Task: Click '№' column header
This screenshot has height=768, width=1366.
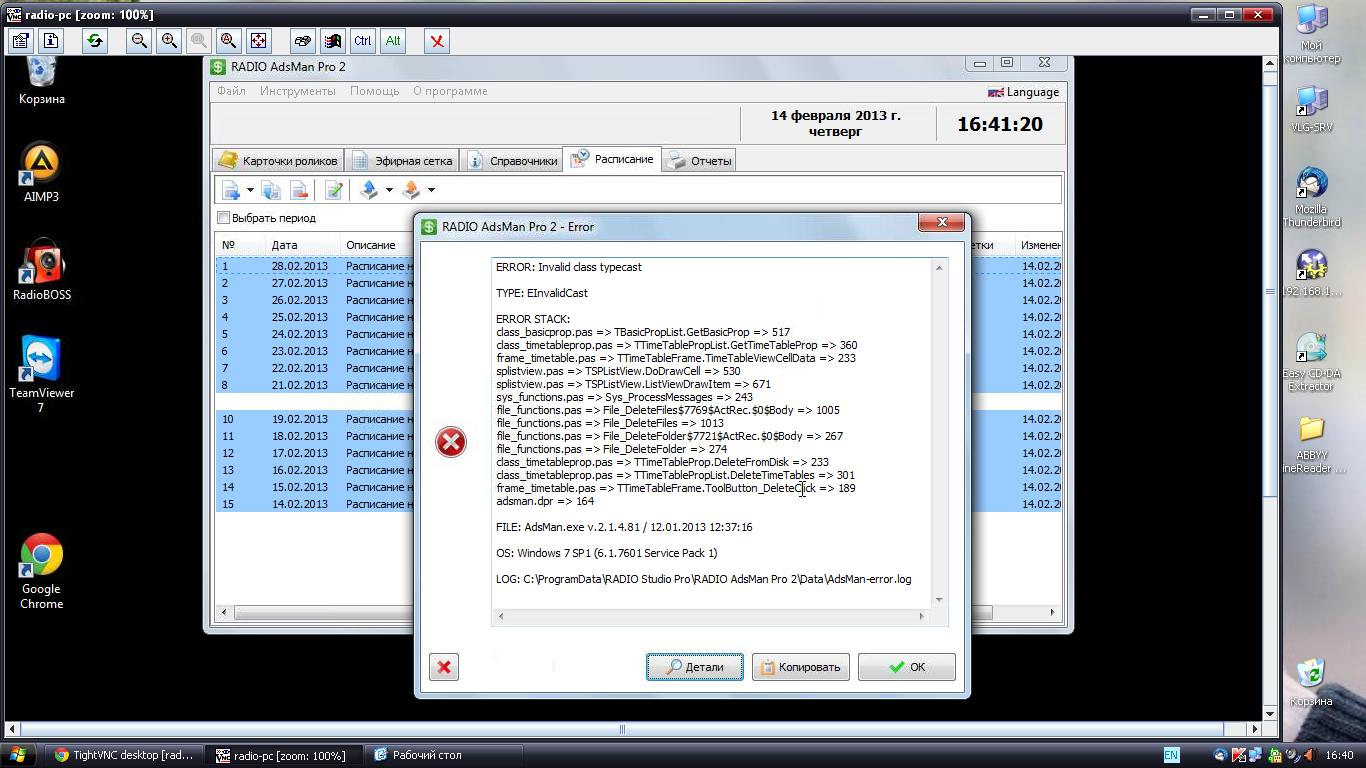Action: click(228, 245)
